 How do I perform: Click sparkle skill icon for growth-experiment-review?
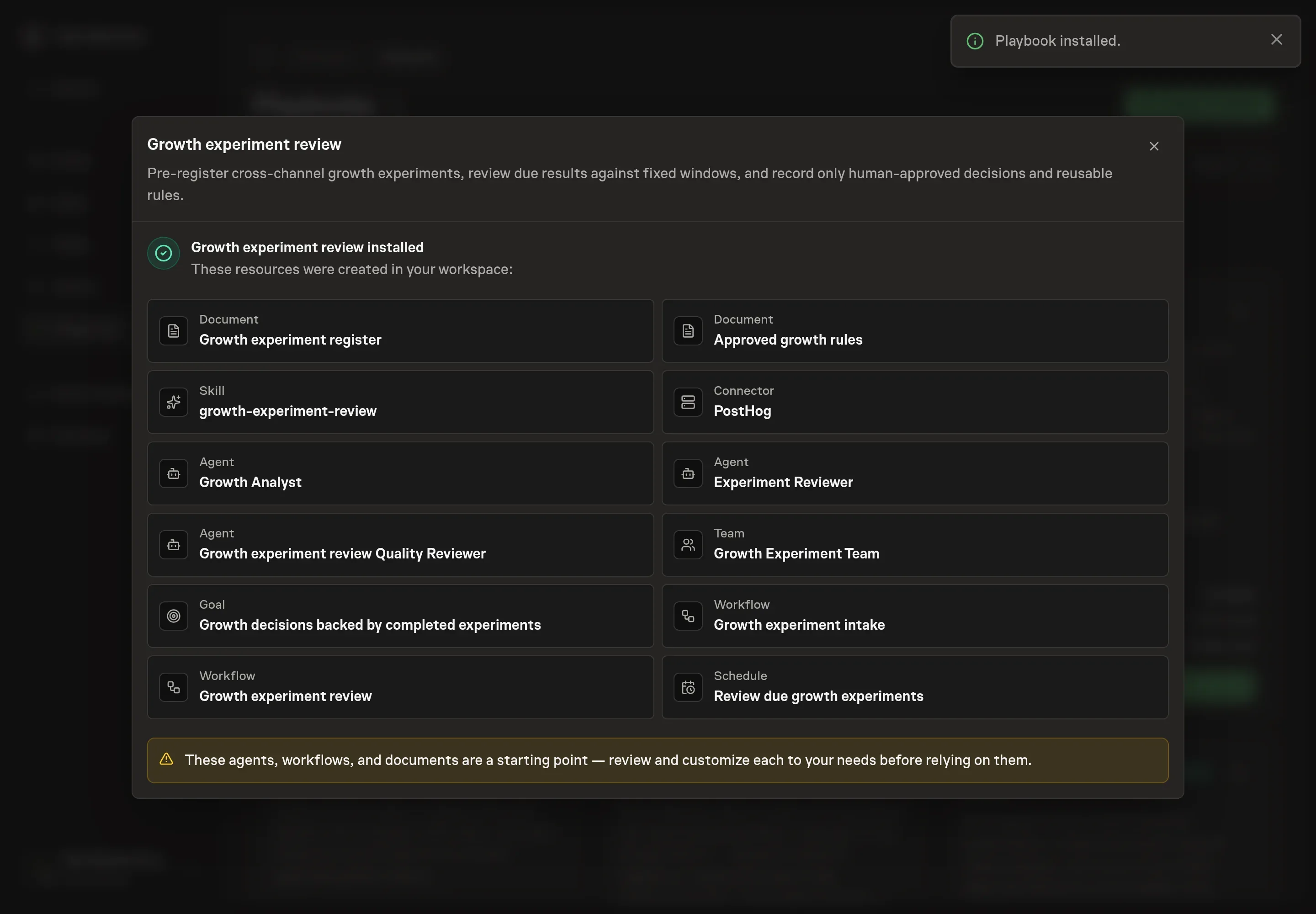(x=174, y=402)
